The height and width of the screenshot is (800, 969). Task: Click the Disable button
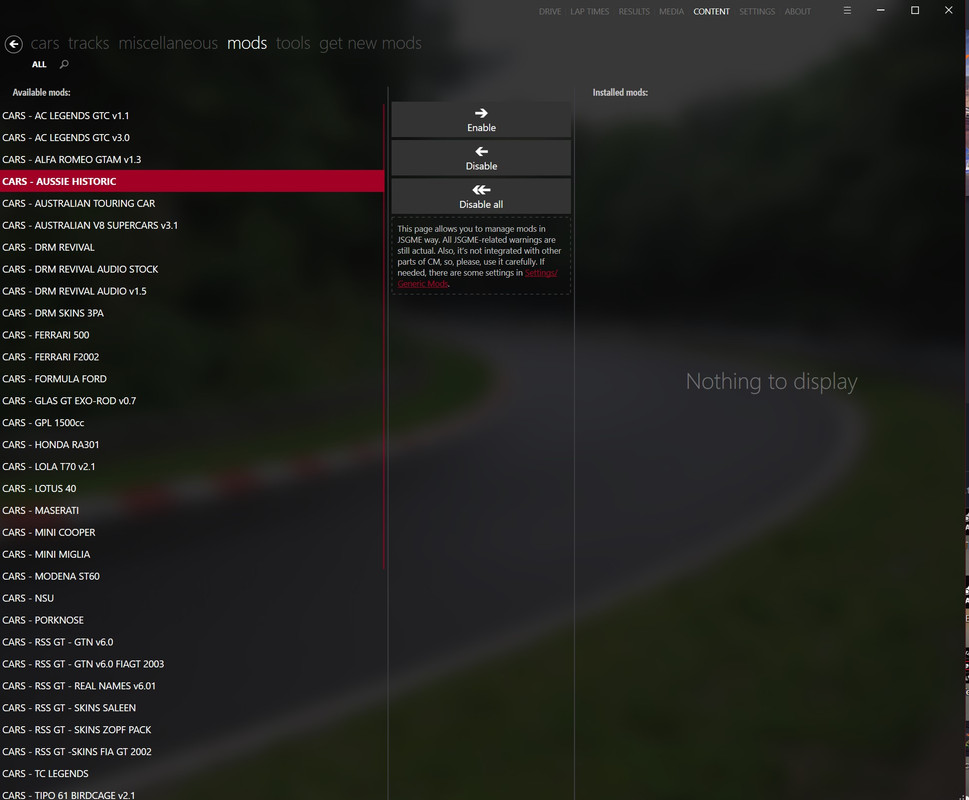481,158
